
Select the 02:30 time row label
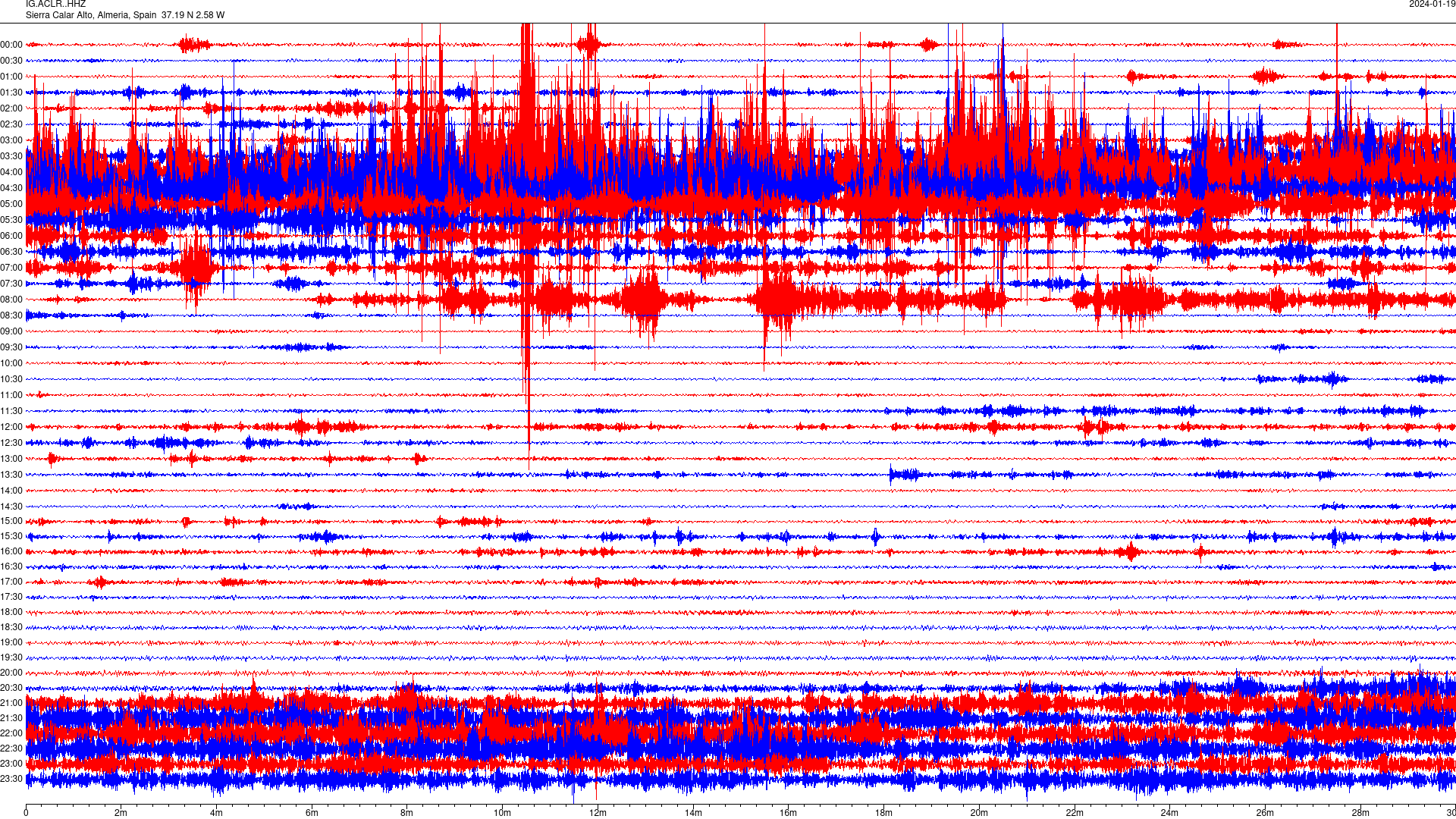coord(11,124)
